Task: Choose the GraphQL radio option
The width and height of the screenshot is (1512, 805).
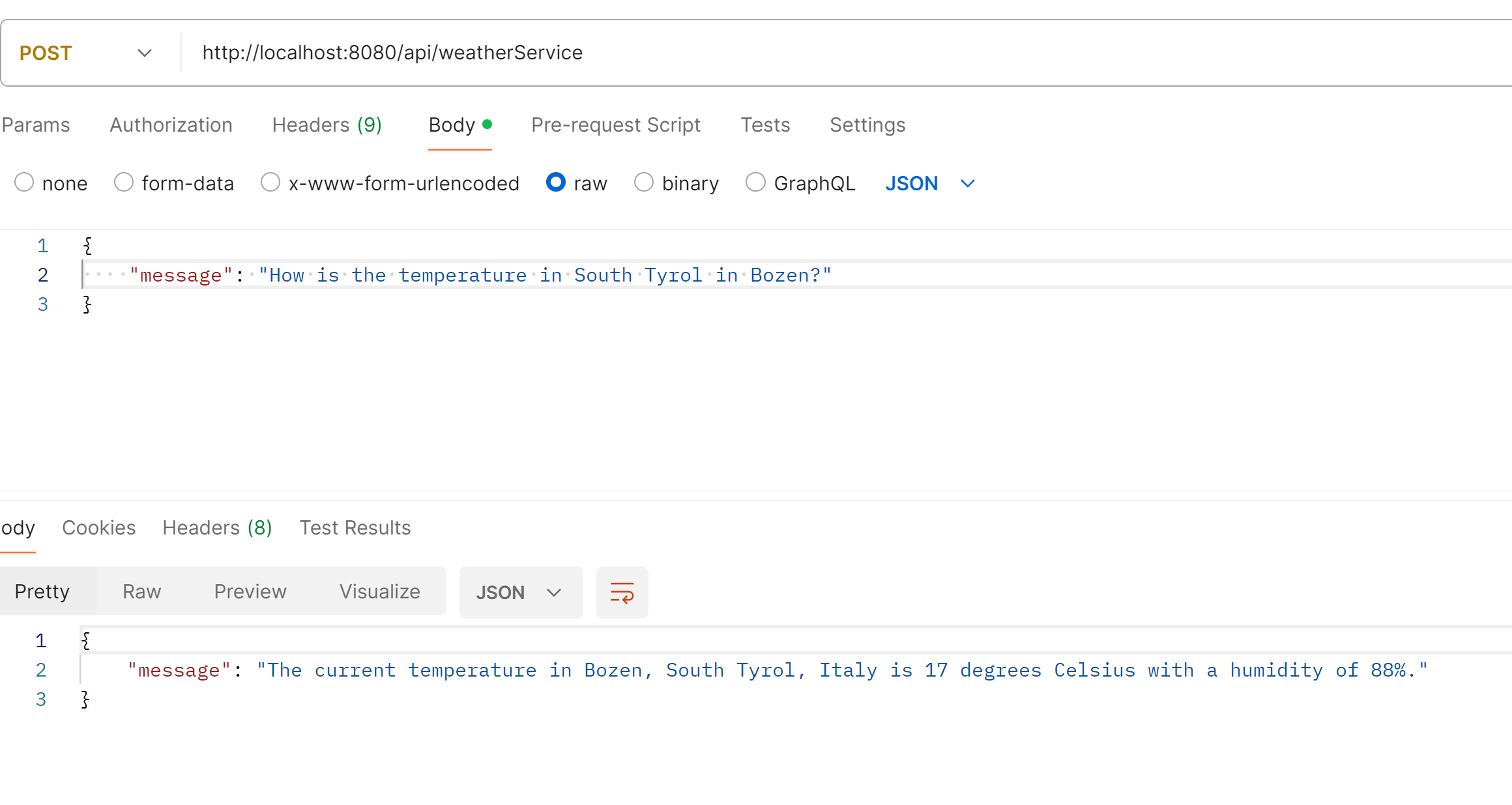Action: point(755,183)
